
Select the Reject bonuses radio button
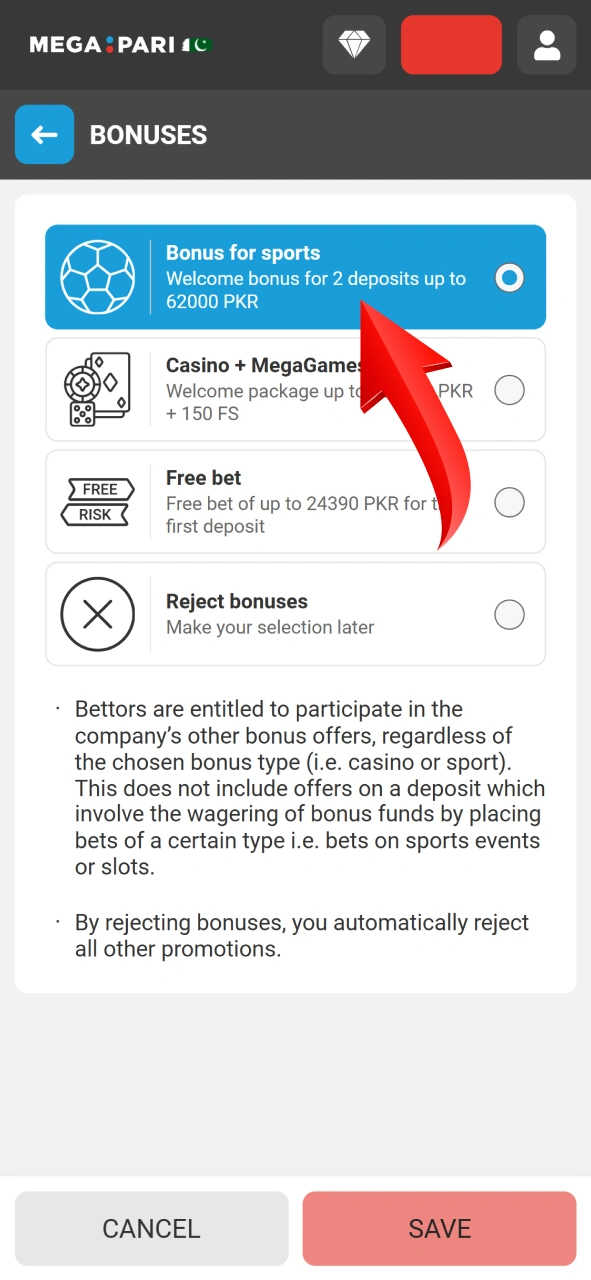509,614
